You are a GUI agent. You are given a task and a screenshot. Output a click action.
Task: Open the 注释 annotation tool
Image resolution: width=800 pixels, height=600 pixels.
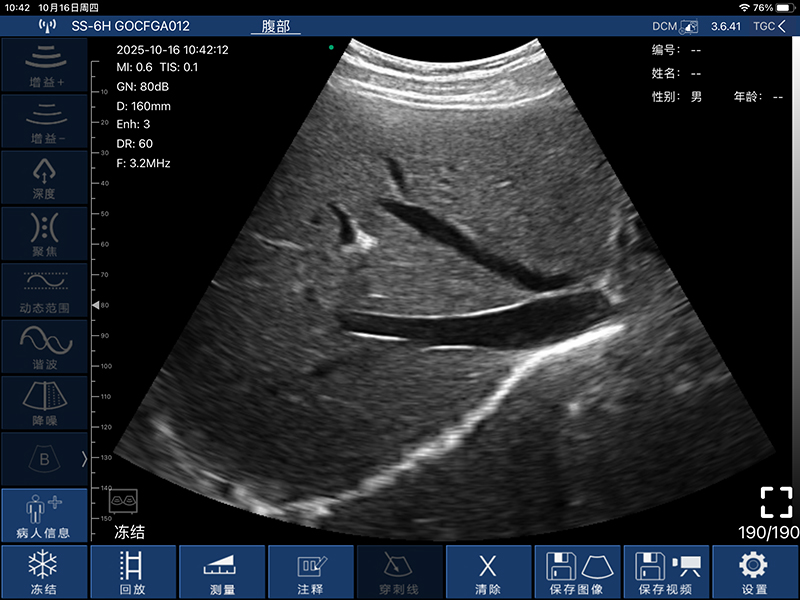311,572
